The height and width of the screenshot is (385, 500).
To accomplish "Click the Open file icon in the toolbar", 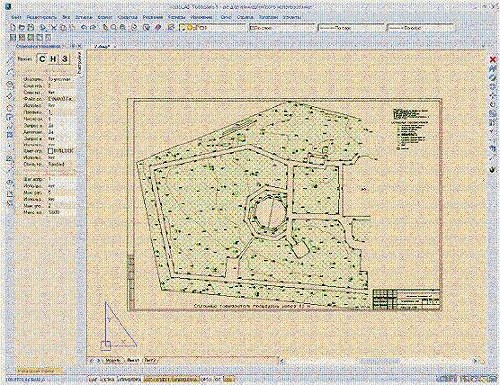I will (22, 28).
